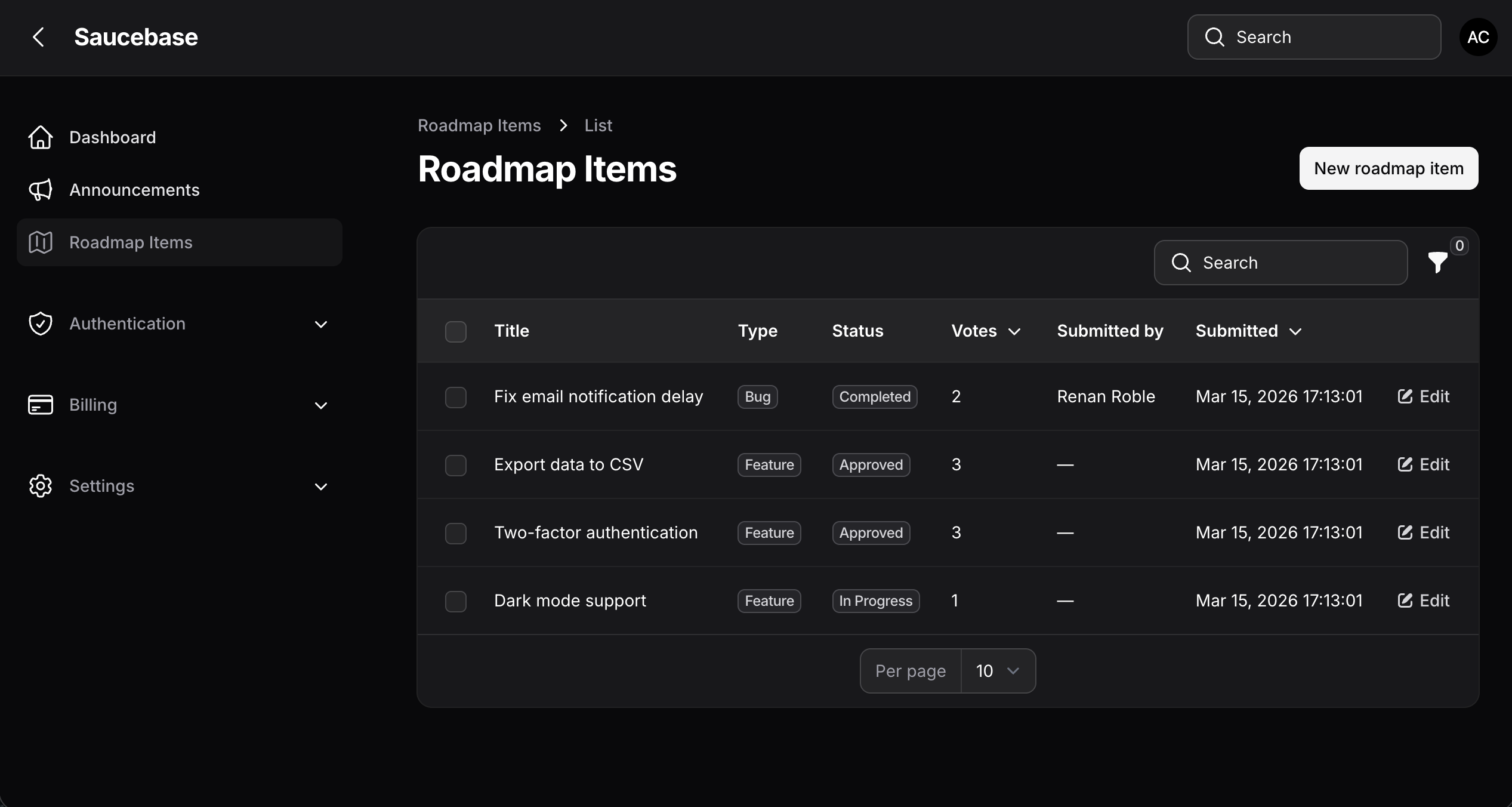
Task: Click Roadmap Items in the breadcrumb
Action: 479,125
